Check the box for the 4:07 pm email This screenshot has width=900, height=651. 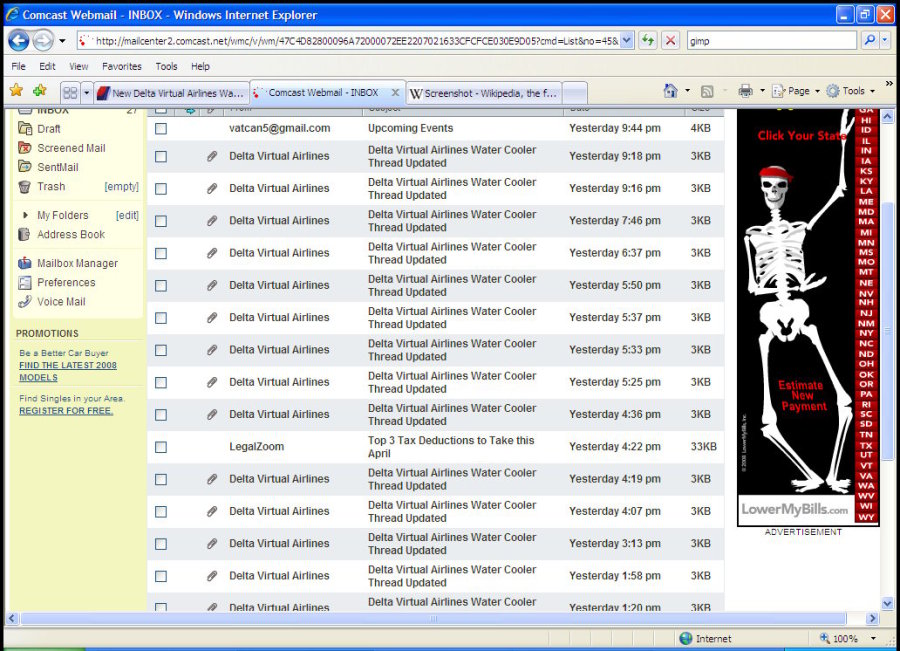(161, 512)
